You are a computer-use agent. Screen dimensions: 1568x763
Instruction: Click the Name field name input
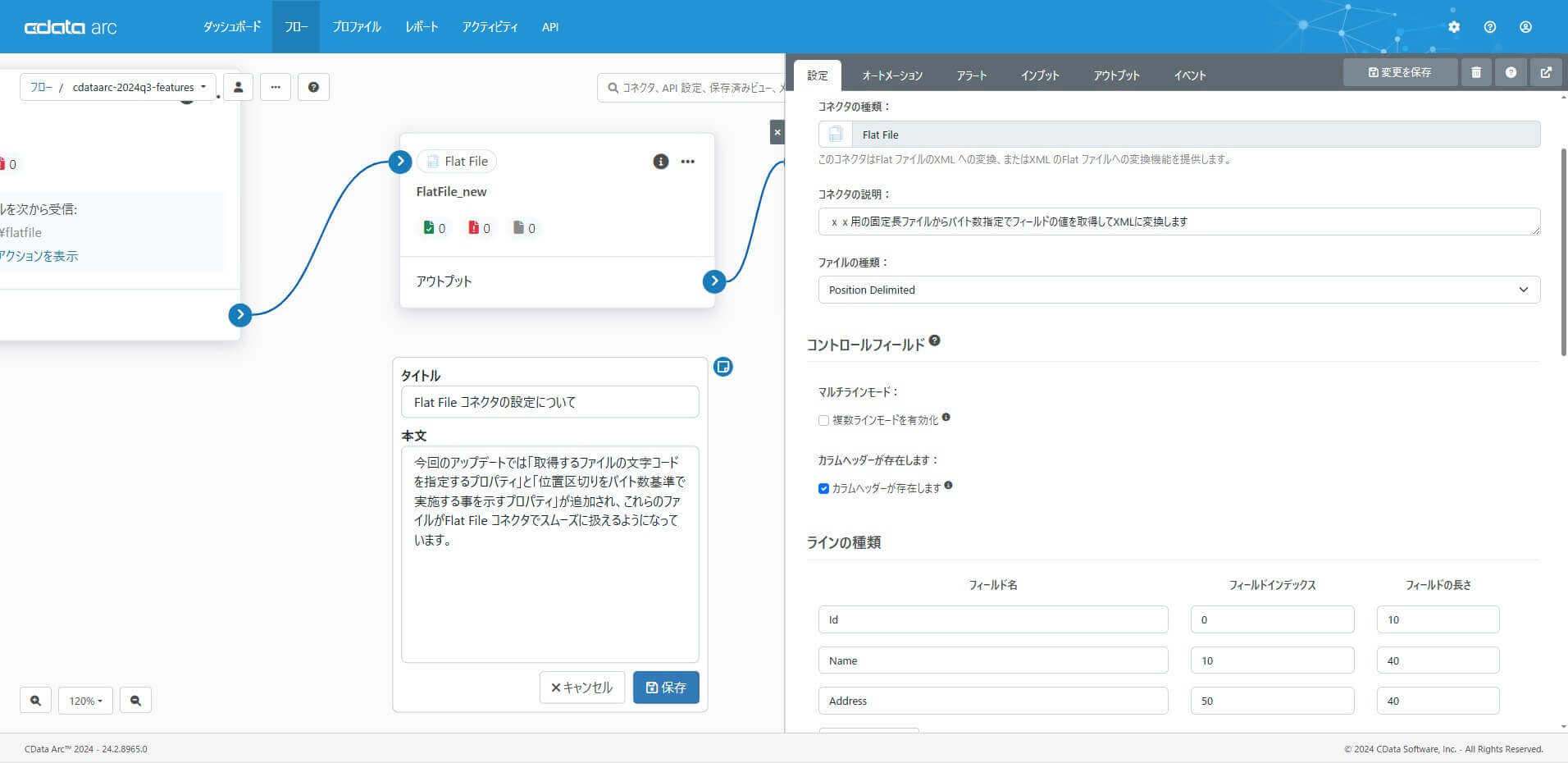click(x=993, y=660)
